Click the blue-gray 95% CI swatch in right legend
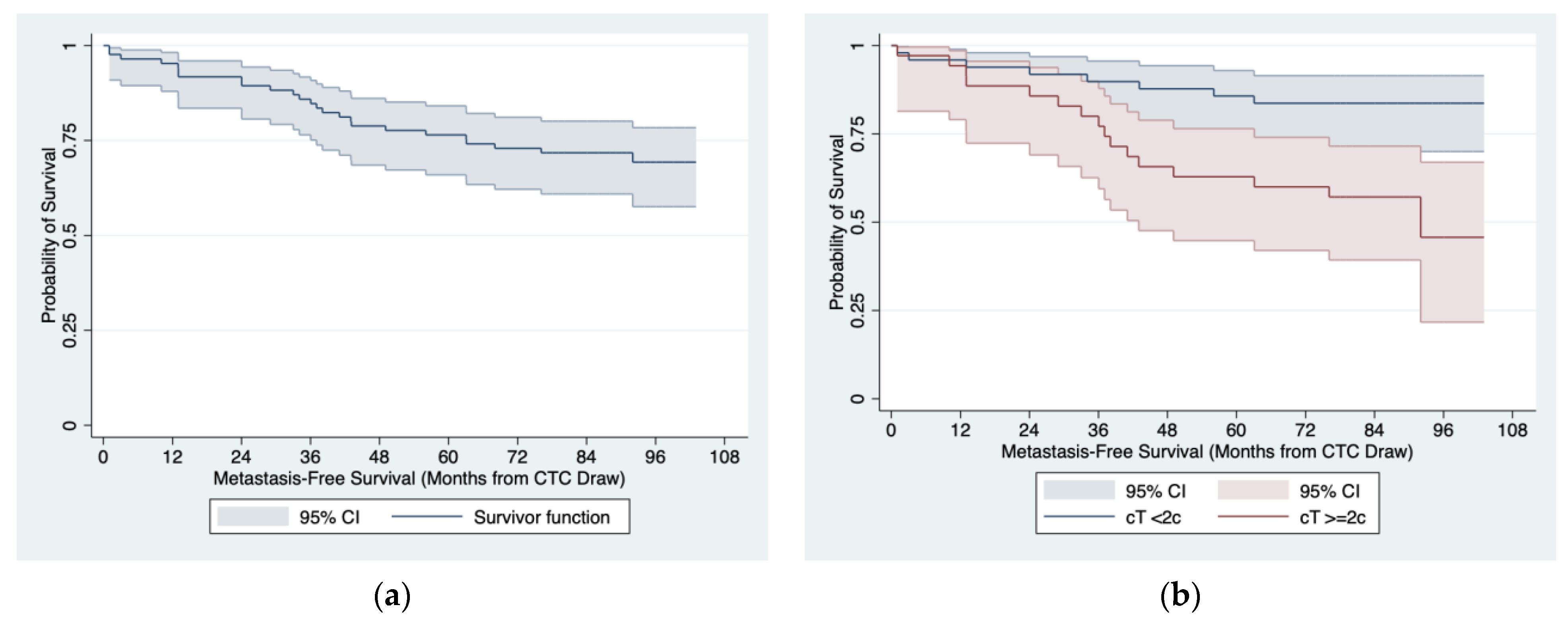The height and width of the screenshot is (619, 1568). pos(1079,490)
